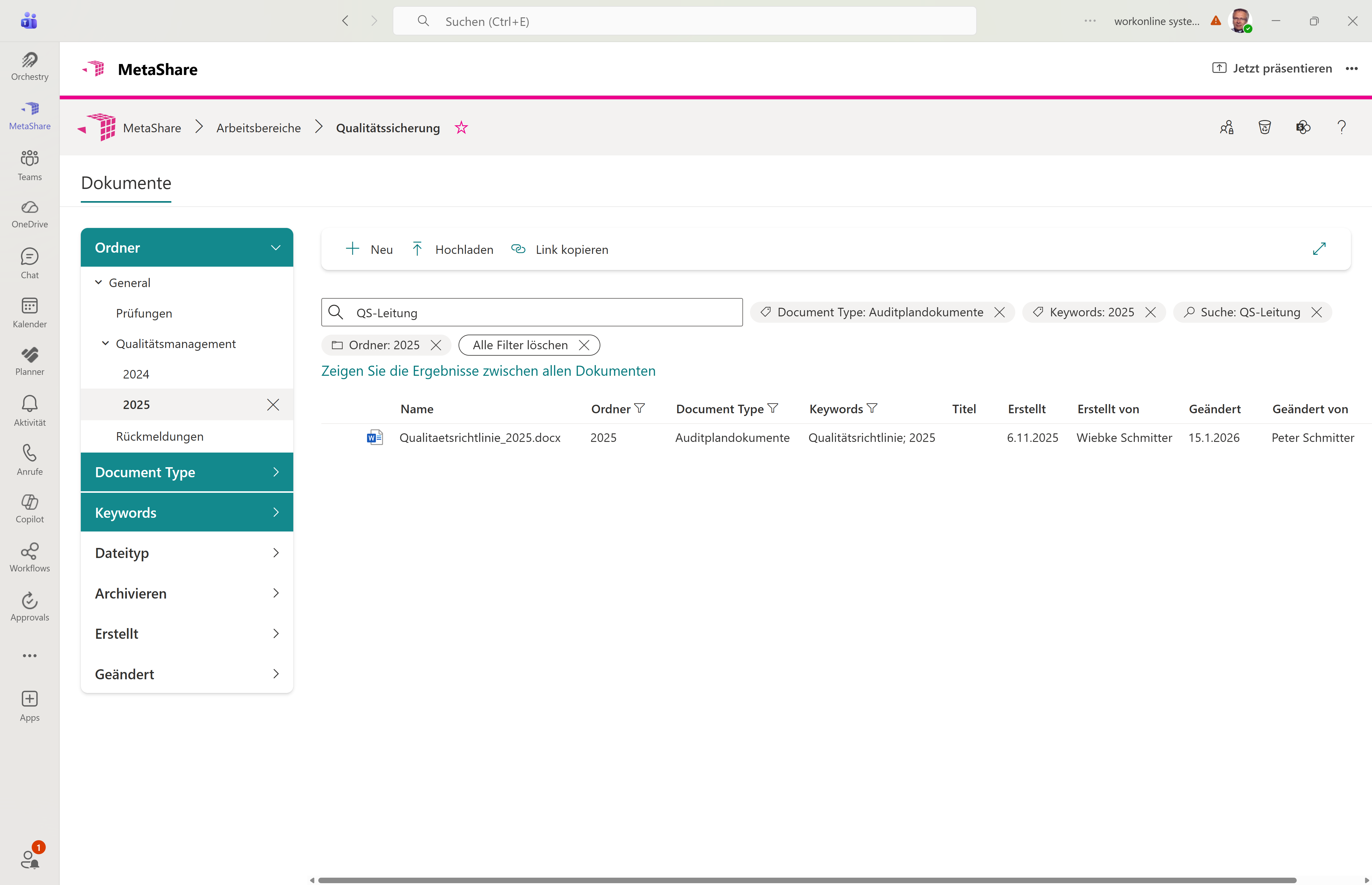
Task: Click the QS-Leitung document search field
Action: [x=540, y=313]
